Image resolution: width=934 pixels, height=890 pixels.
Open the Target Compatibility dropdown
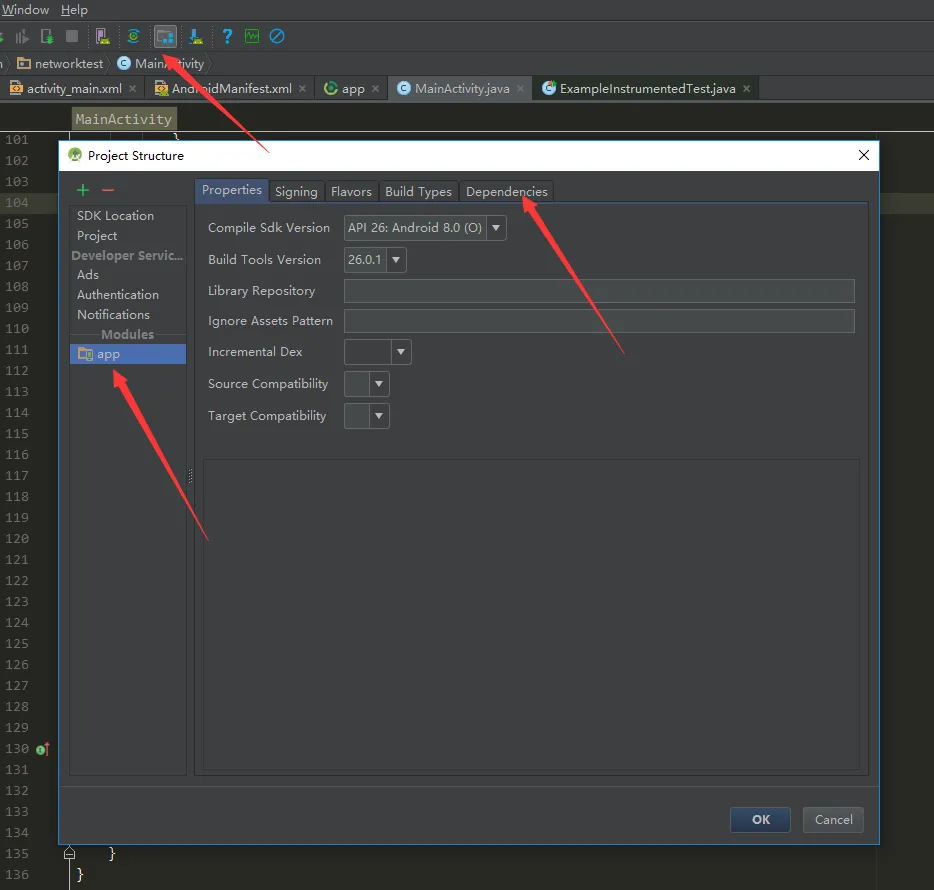pos(379,416)
